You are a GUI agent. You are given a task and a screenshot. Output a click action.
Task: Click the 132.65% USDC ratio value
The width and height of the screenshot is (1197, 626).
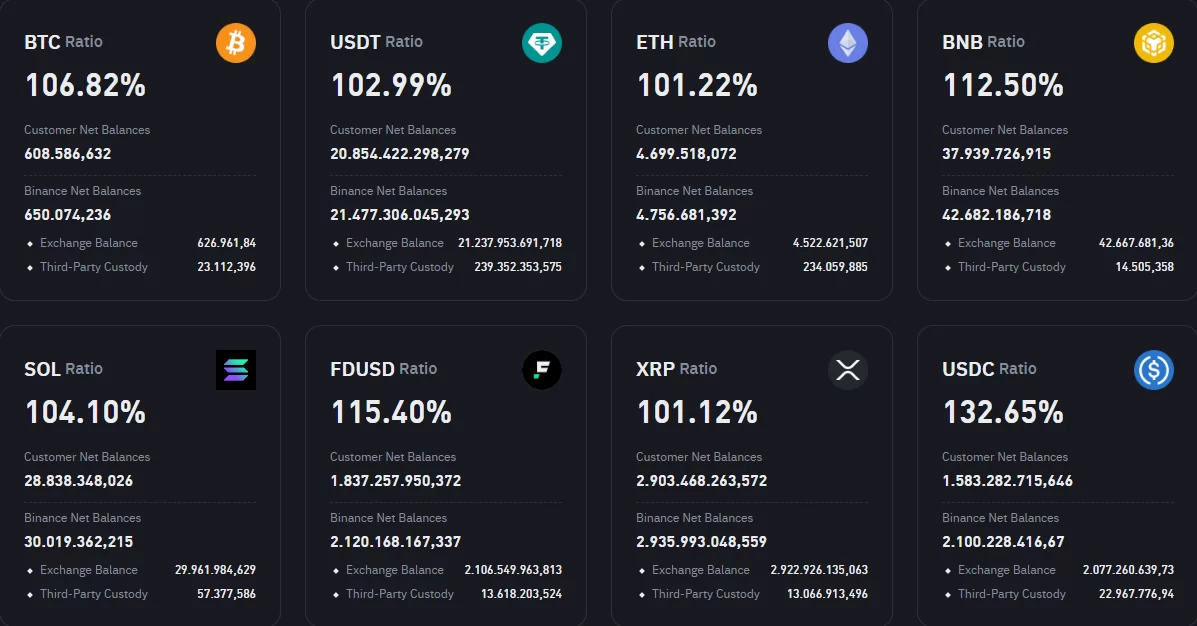click(1003, 412)
